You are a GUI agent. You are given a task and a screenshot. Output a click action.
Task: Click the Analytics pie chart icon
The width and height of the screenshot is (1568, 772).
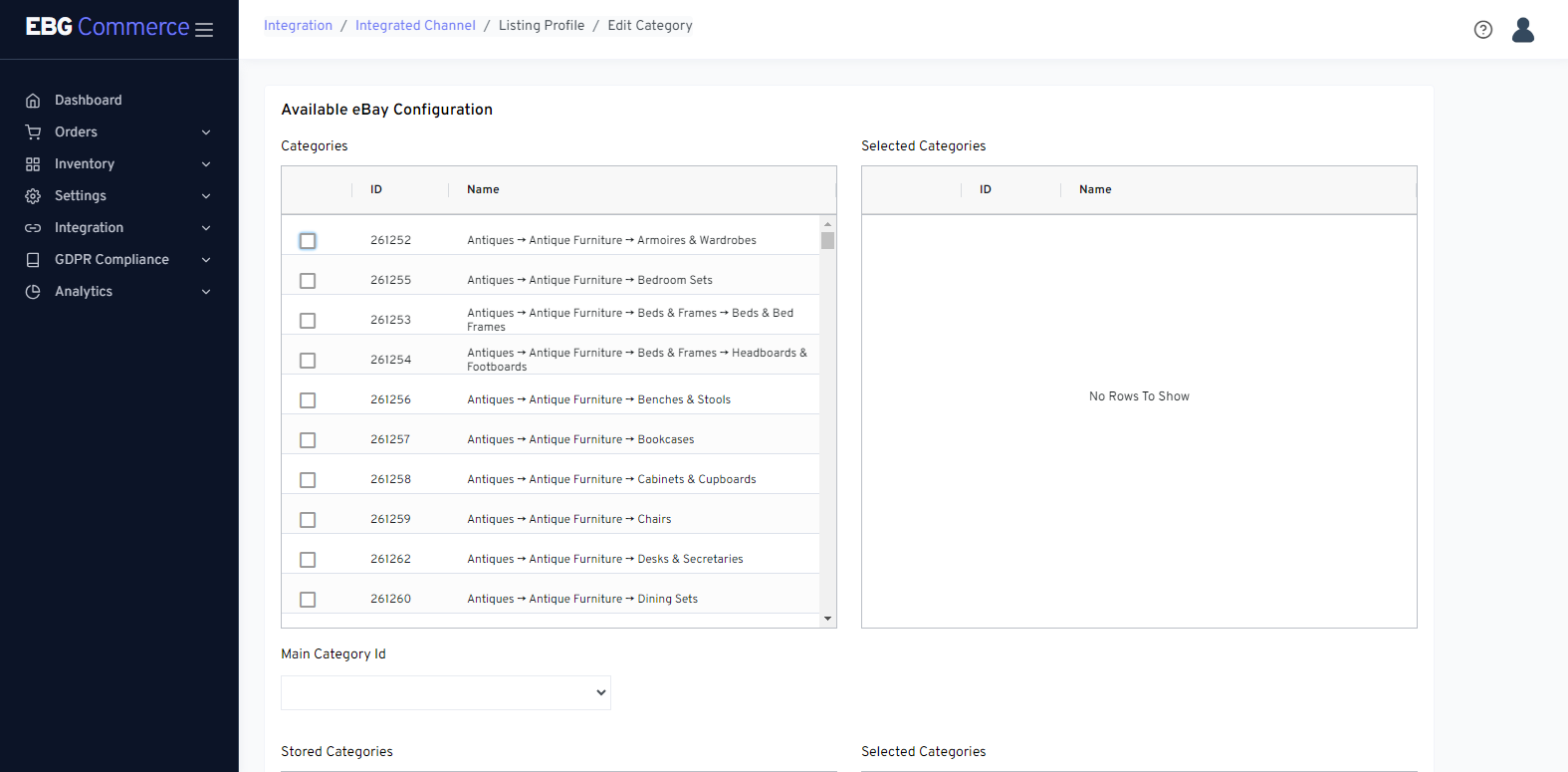(x=33, y=292)
